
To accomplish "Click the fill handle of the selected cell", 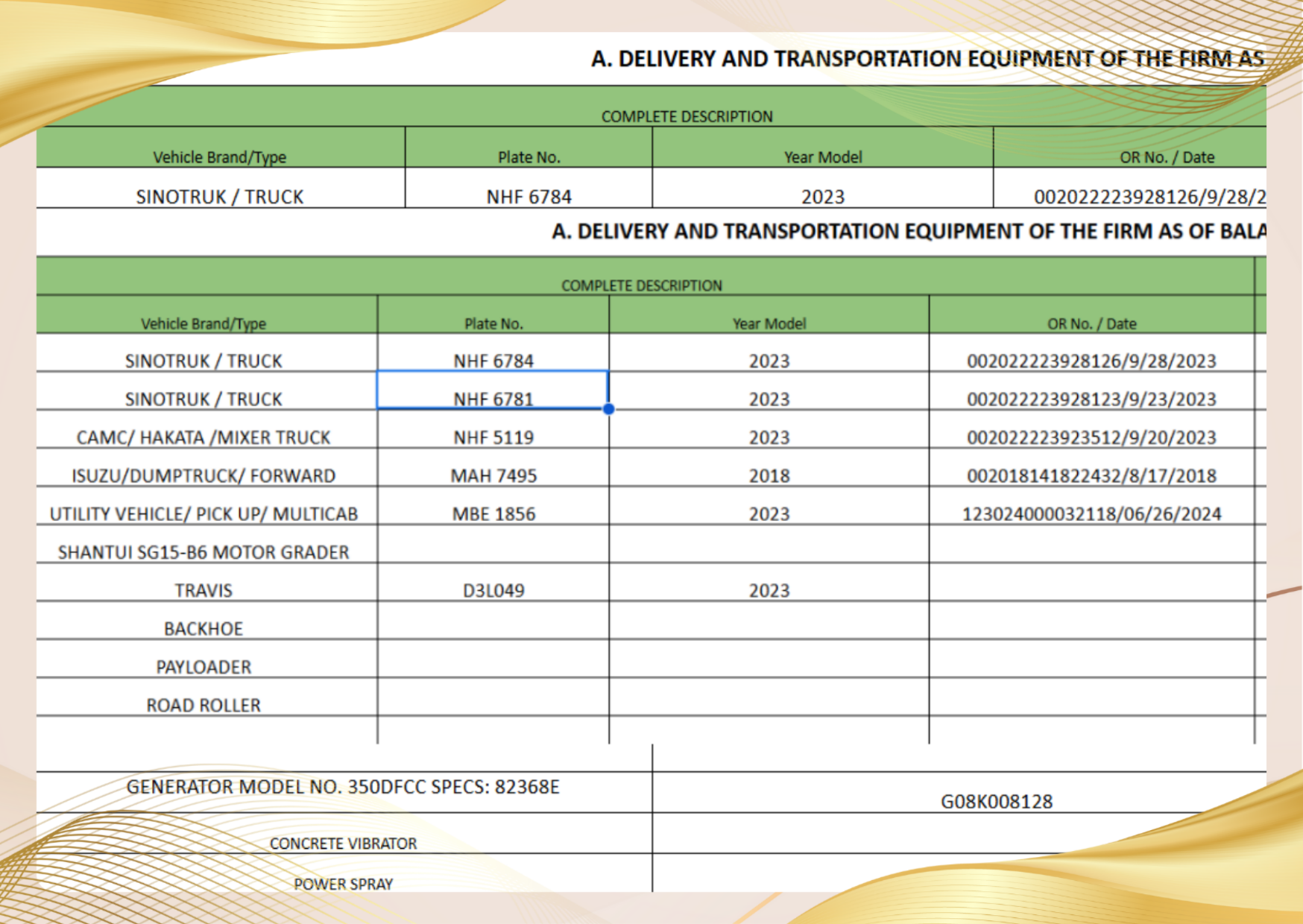I will 609,409.
